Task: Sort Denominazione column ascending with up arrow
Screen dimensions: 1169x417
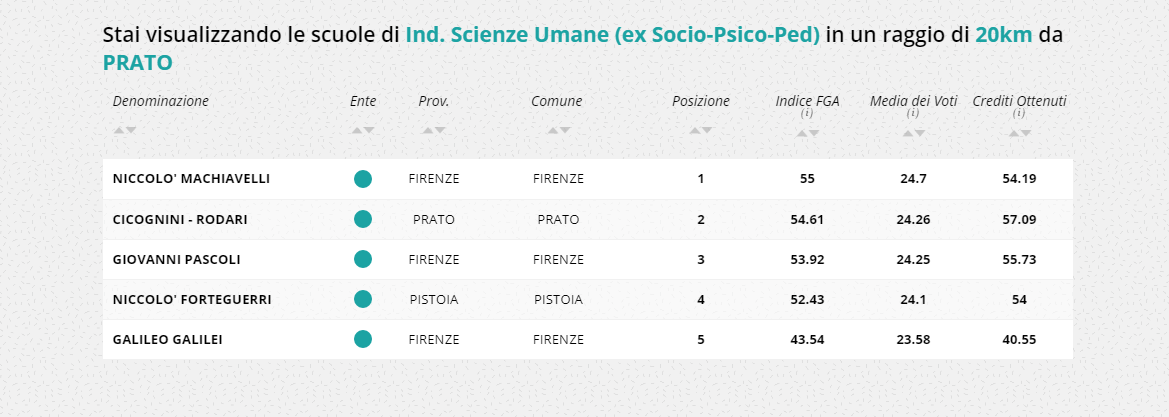Action: 119,130
